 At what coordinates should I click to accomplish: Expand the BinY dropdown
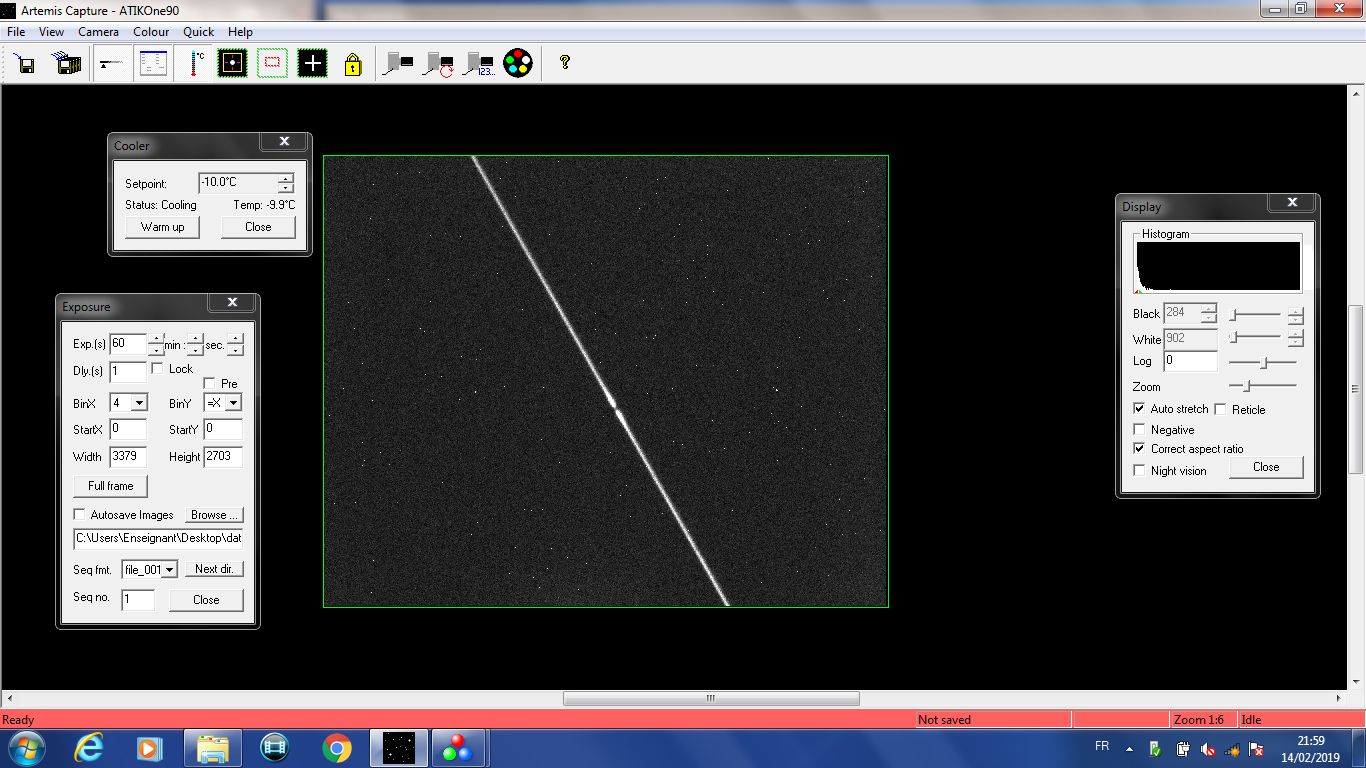(x=232, y=403)
